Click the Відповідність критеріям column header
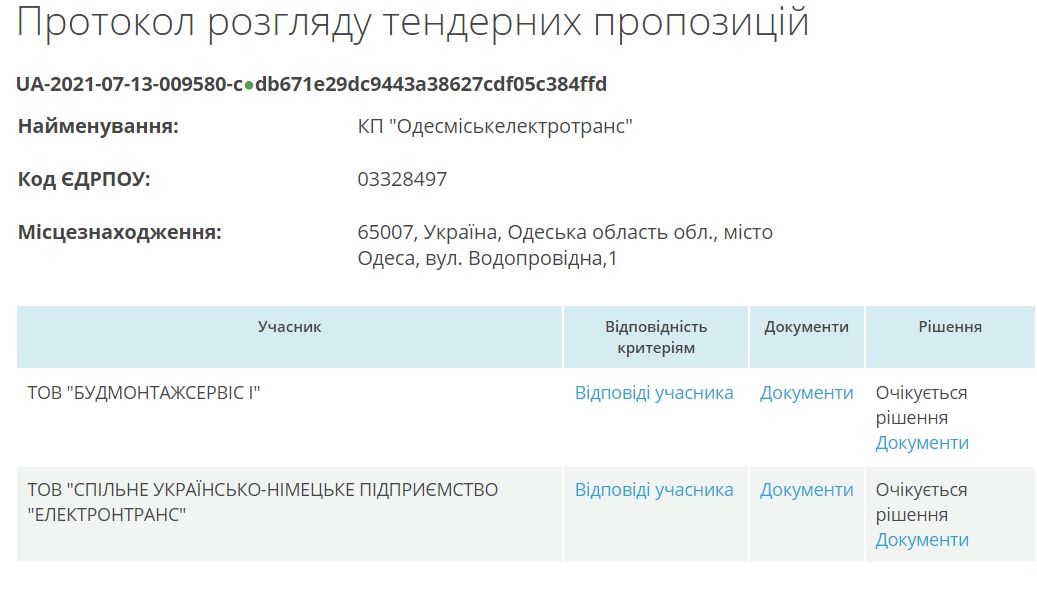1037x603 pixels. 656,337
